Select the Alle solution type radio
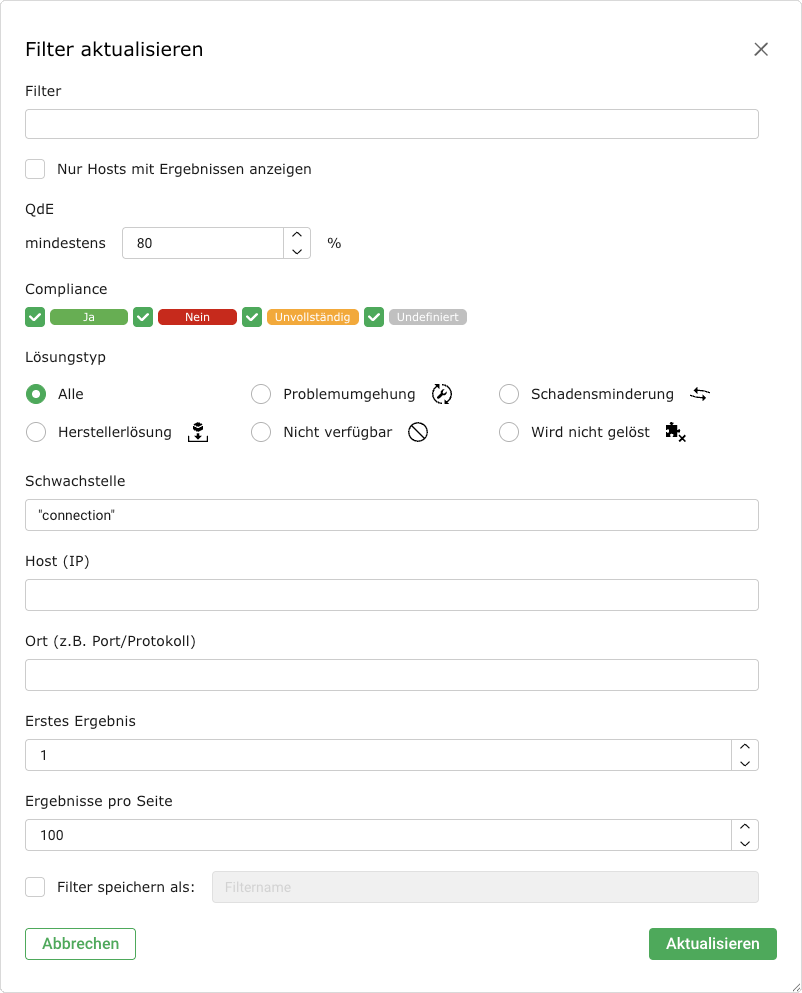Screen dimensions: 802x993 [x=36, y=394]
